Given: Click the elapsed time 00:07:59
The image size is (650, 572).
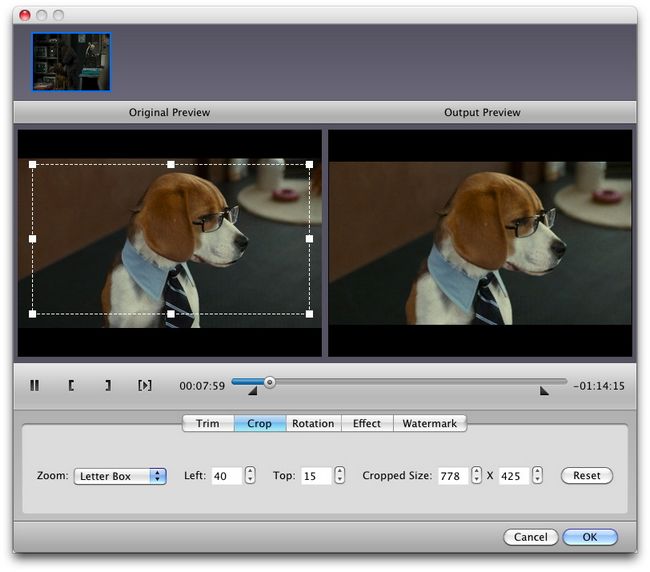Looking at the screenshot, I should pos(202,386).
